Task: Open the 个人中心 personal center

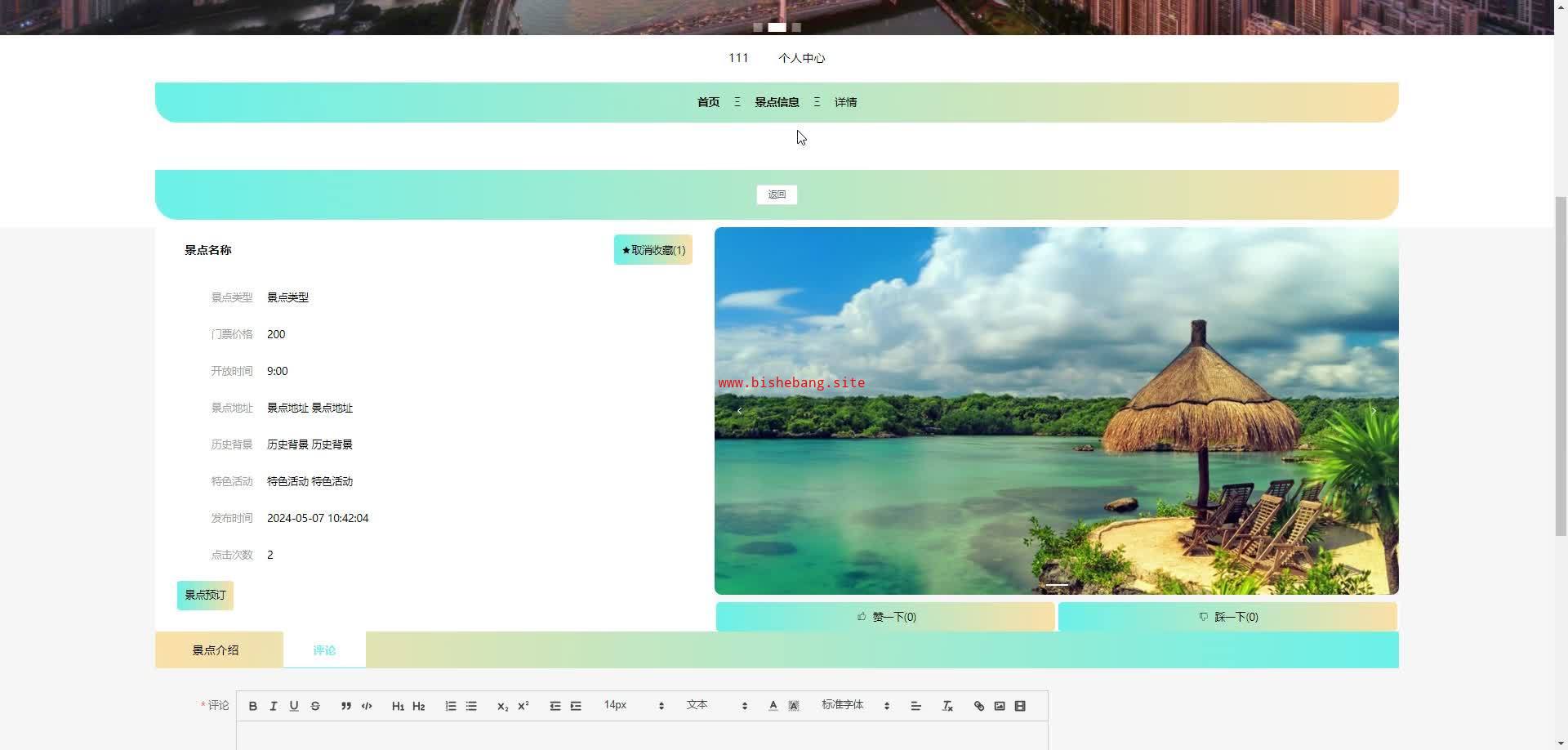Action: (801, 58)
